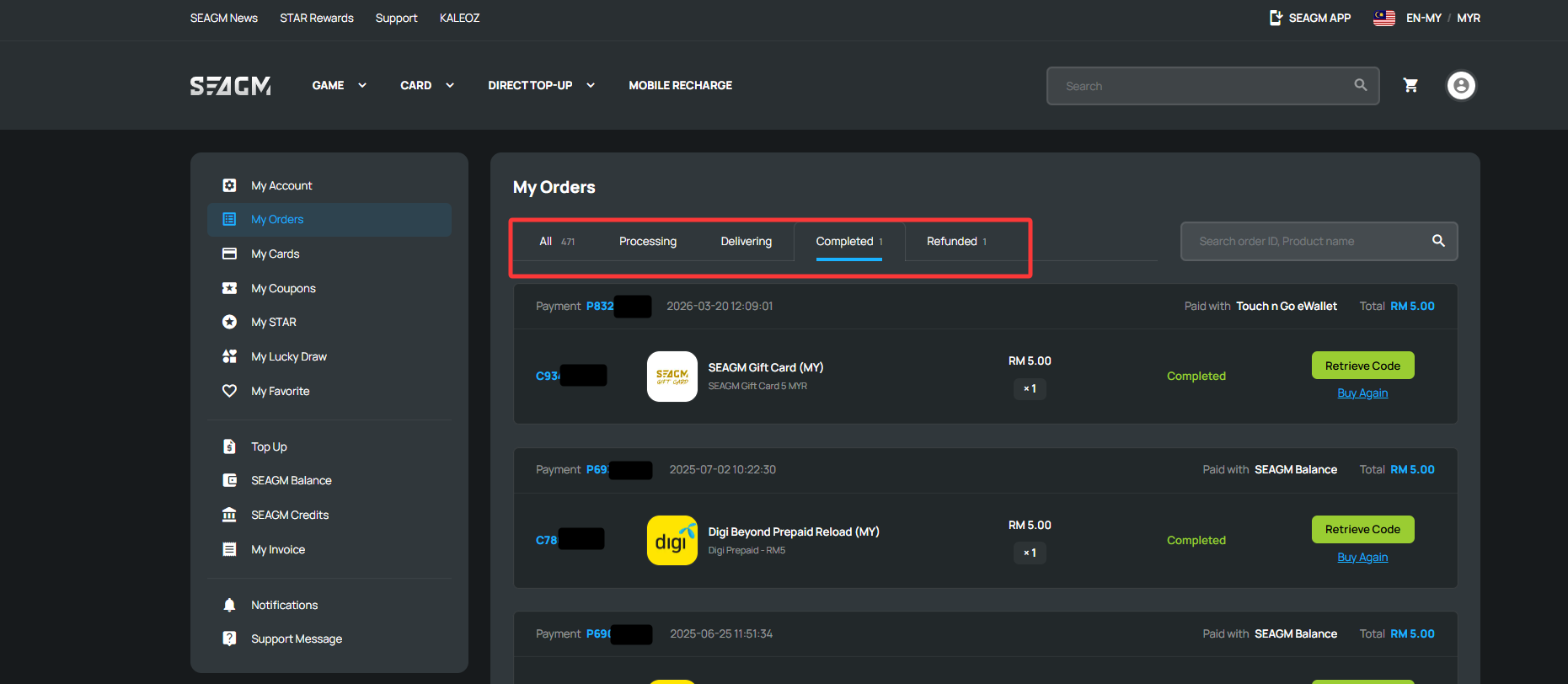Click the My Account sidebar icon
The height and width of the screenshot is (684, 1568).
coord(229,185)
